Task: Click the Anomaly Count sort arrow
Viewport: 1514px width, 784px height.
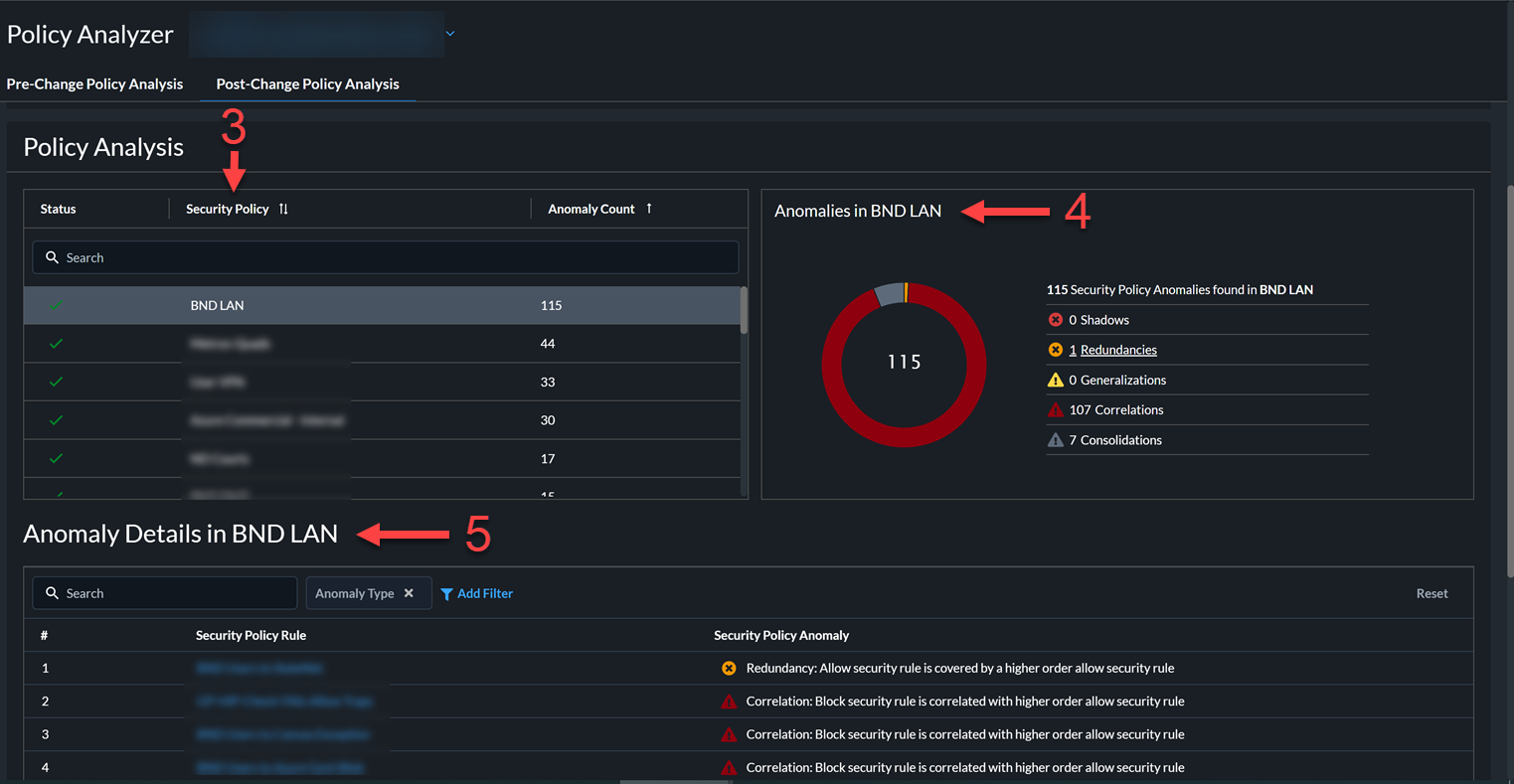Action: pyautogui.click(x=649, y=209)
